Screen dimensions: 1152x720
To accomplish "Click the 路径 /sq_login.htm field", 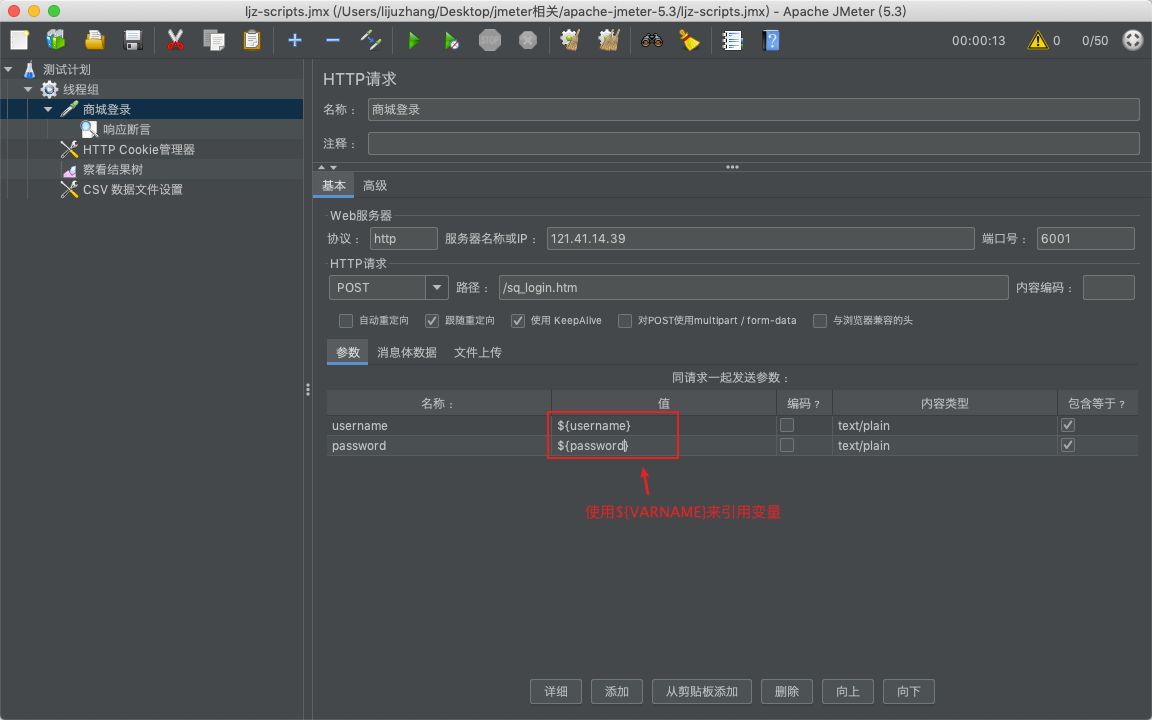I will (x=753, y=287).
